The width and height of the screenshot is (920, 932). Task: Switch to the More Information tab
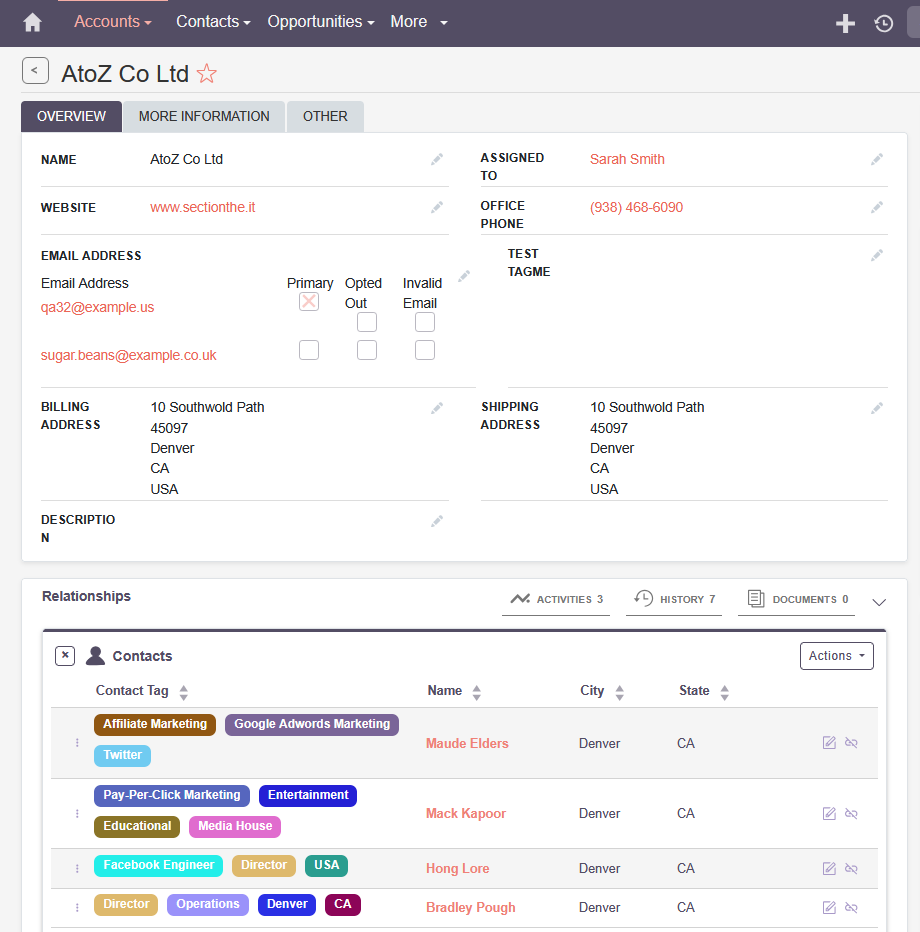coord(204,116)
